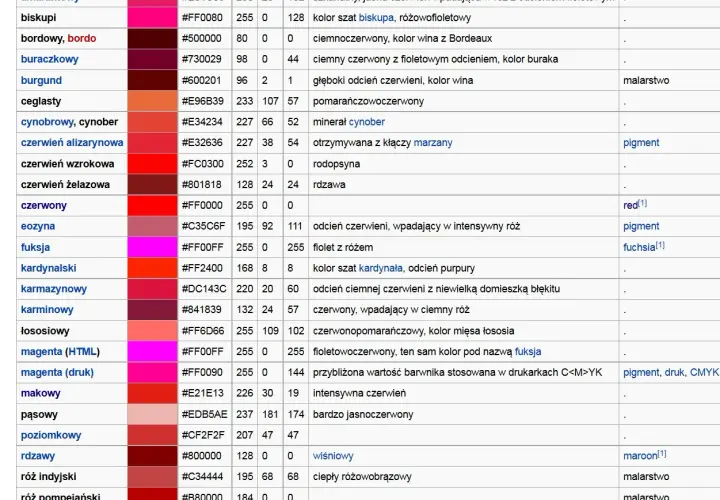720x500 pixels.
Task: Open pigment link in czerwień alizarynowa row
Action: (641, 143)
